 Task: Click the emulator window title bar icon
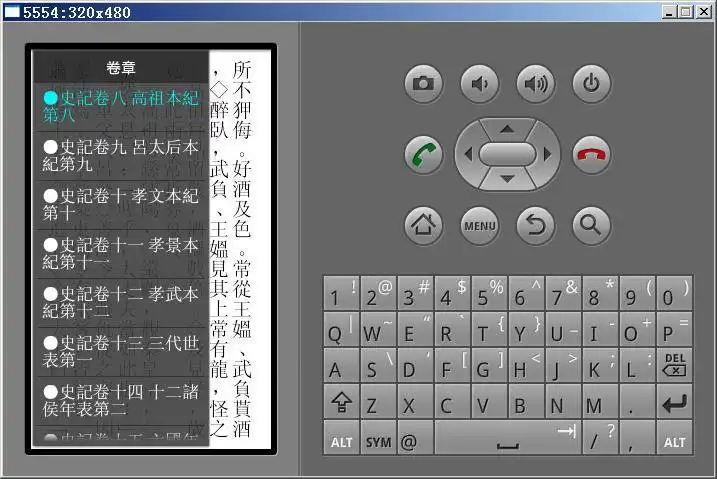12,11
